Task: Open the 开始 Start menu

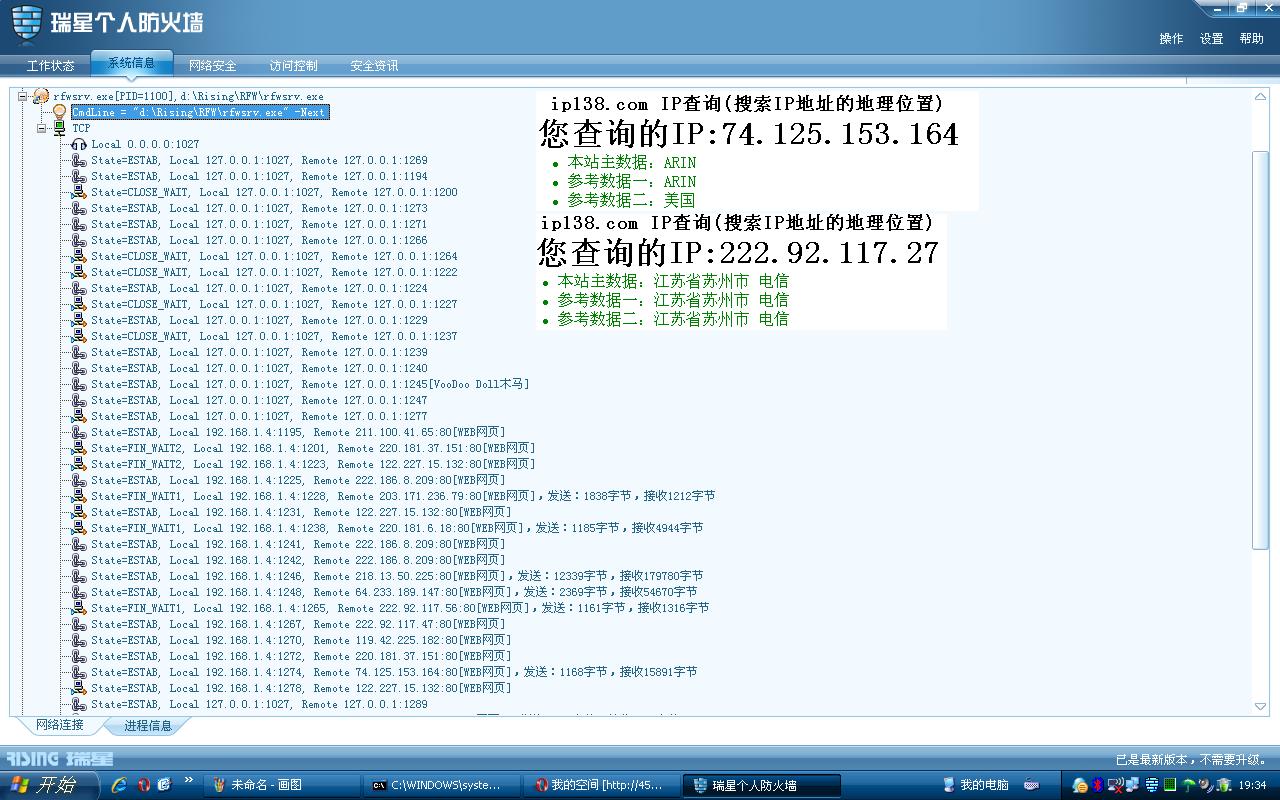Action: coord(49,785)
